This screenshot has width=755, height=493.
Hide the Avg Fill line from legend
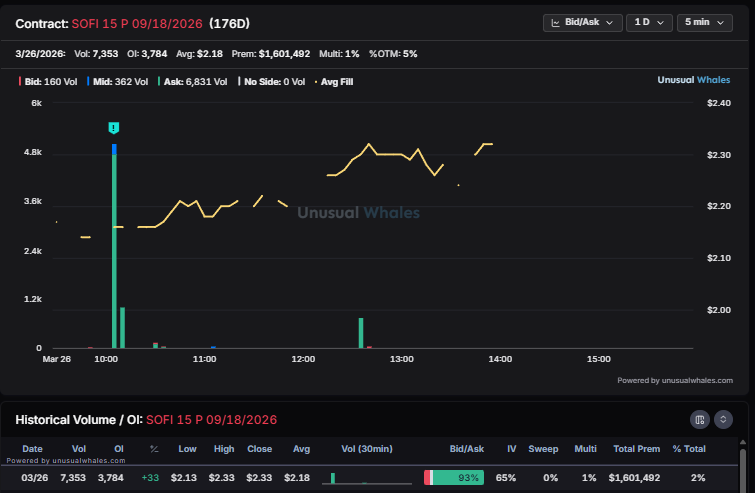(334, 82)
